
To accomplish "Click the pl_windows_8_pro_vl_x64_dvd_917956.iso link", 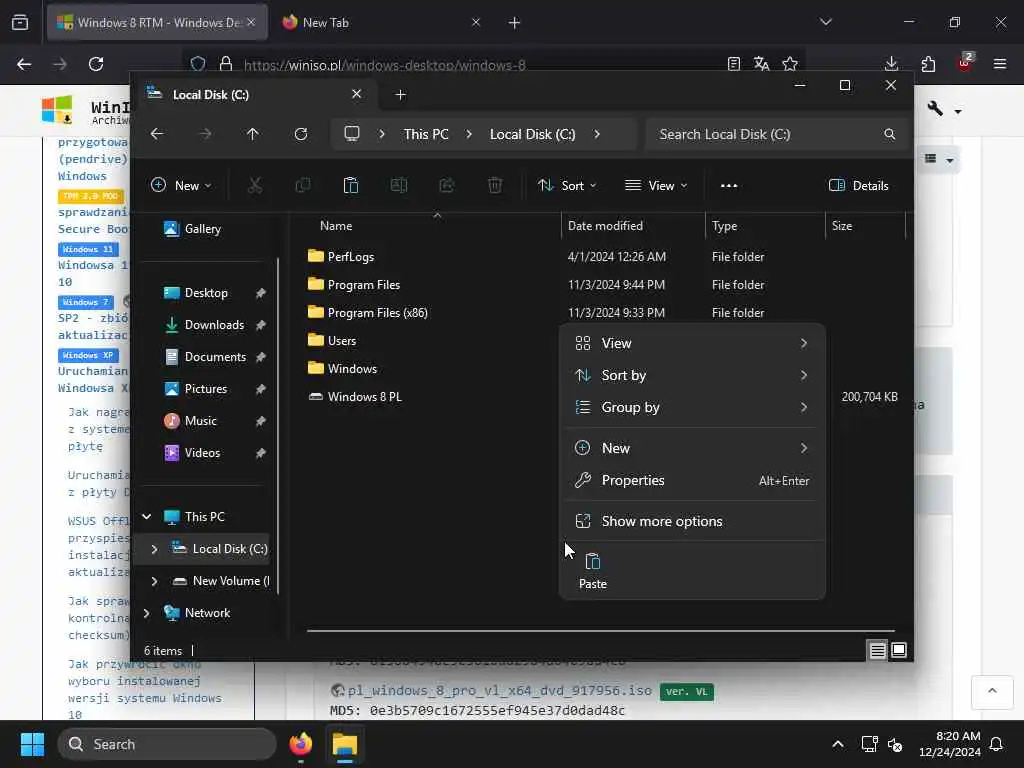I will pos(500,690).
